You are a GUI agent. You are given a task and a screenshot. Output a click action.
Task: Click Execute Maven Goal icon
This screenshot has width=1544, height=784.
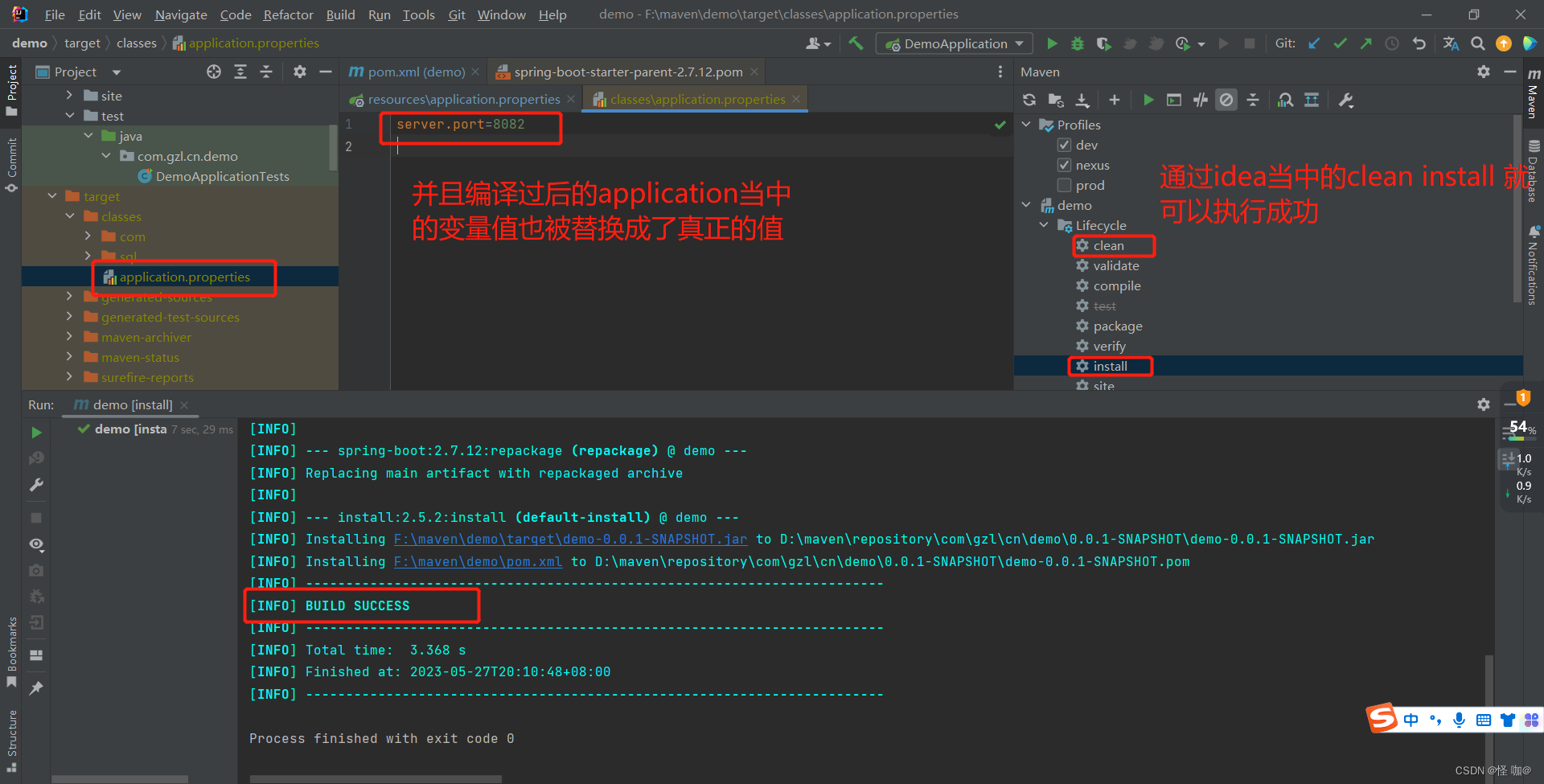[1174, 100]
